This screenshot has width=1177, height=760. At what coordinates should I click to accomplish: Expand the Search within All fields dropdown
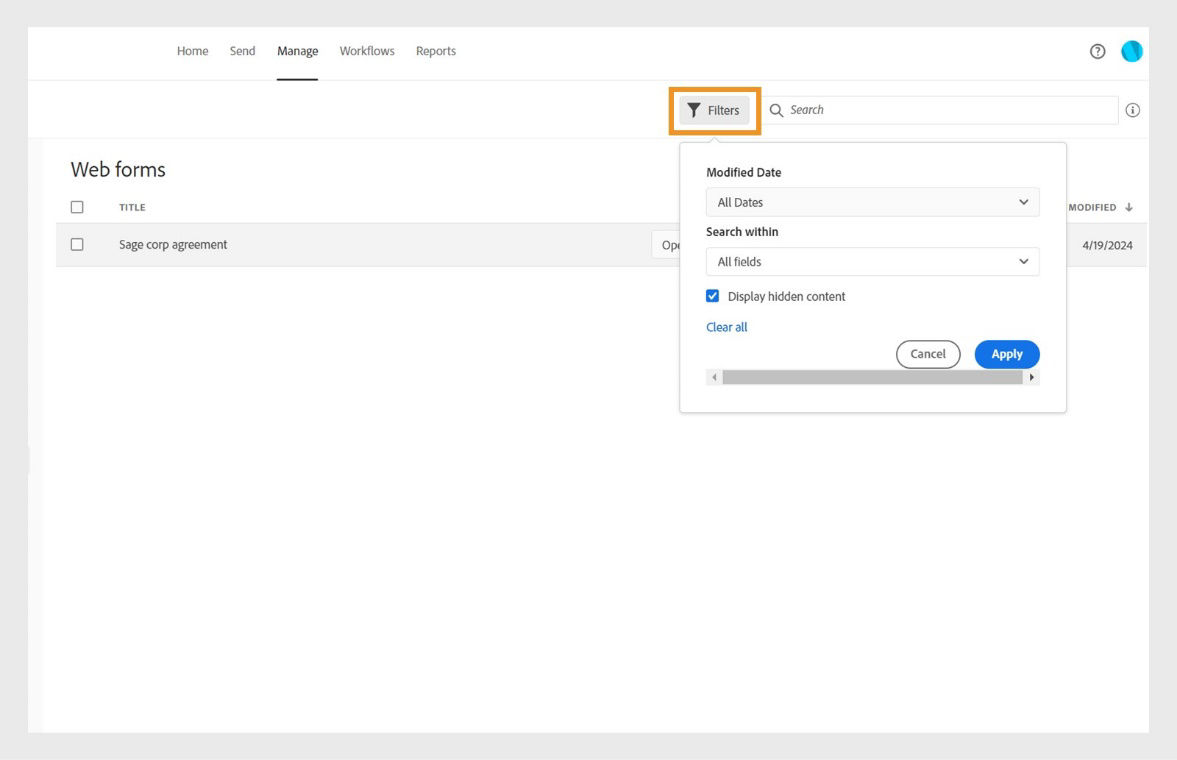(x=872, y=261)
